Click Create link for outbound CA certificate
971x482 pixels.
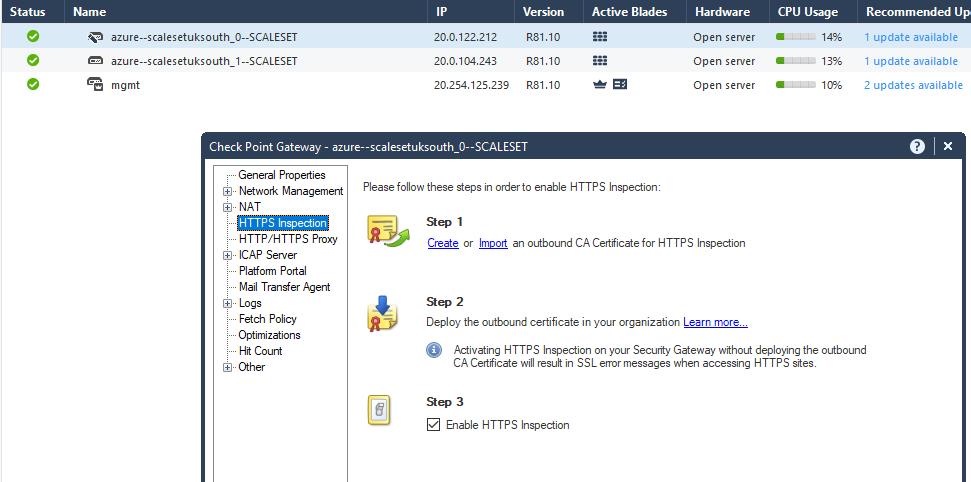point(443,243)
